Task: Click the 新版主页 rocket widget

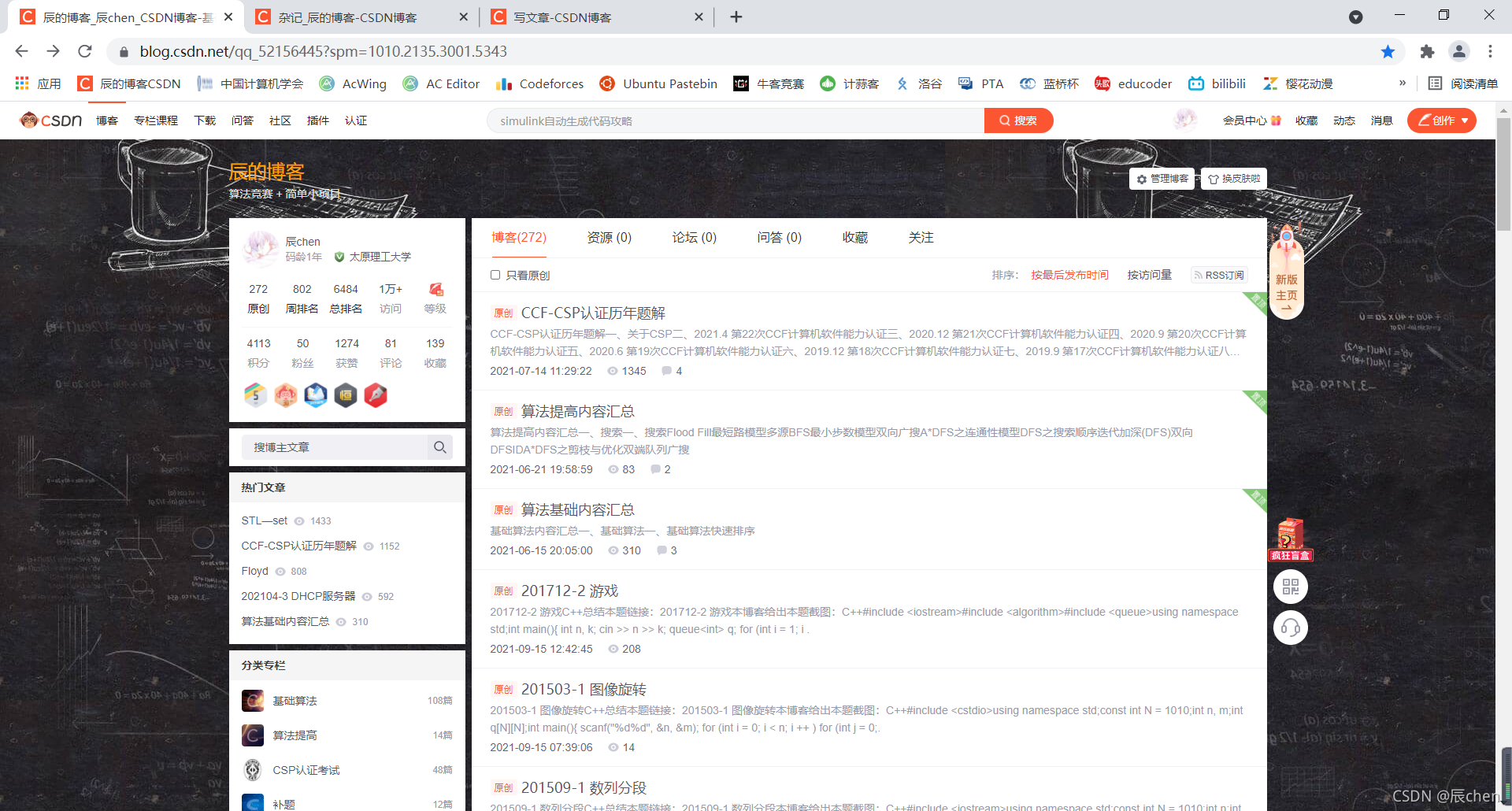Action: tap(1286, 271)
